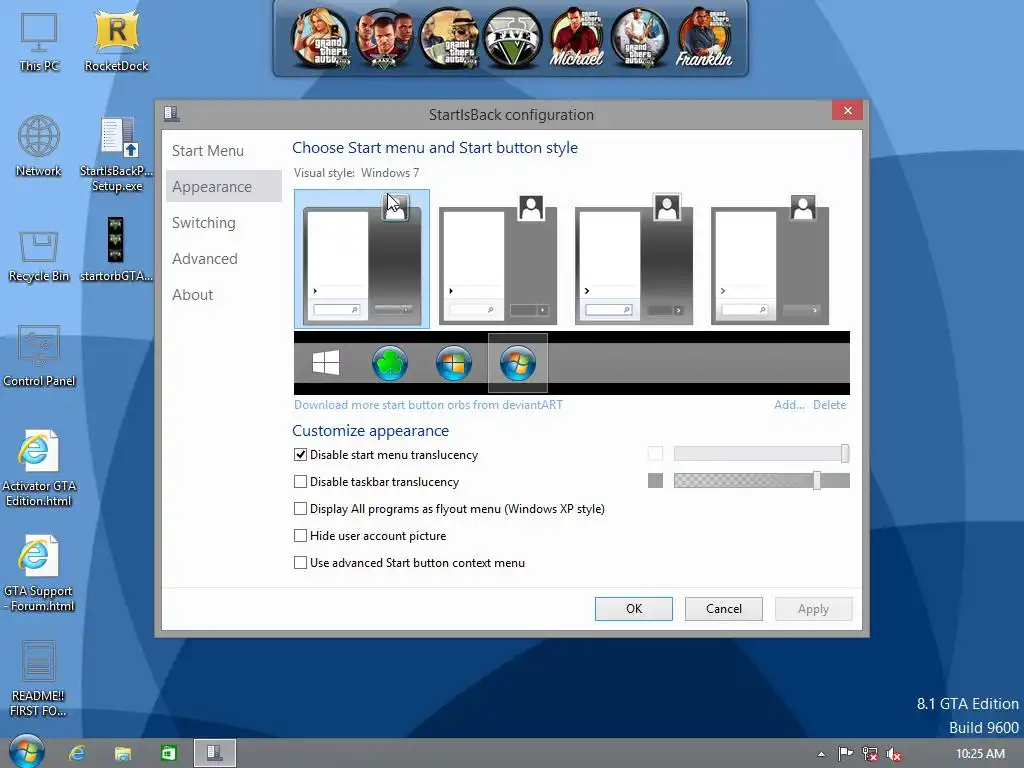Open the taskbar gray color swatch

click(x=655, y=481)
